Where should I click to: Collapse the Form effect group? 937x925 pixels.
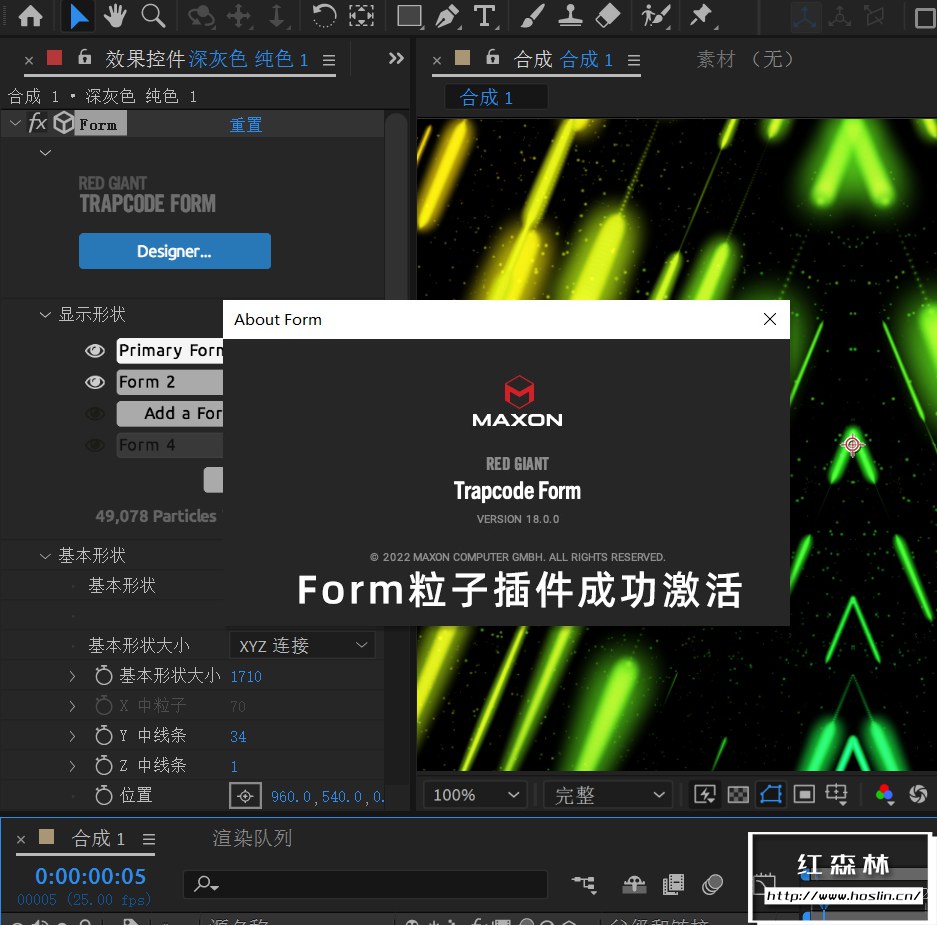click(x=16, y=123)
